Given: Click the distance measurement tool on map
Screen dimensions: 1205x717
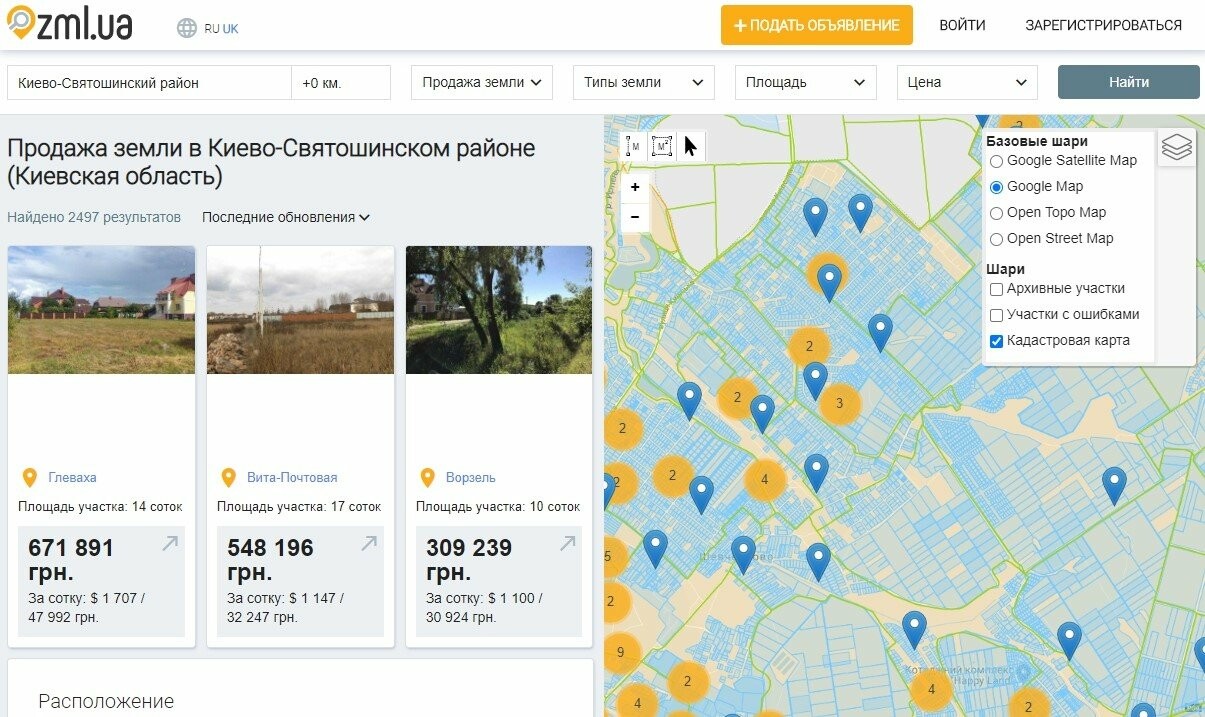Looking at the screenshot, I should 634,147.
